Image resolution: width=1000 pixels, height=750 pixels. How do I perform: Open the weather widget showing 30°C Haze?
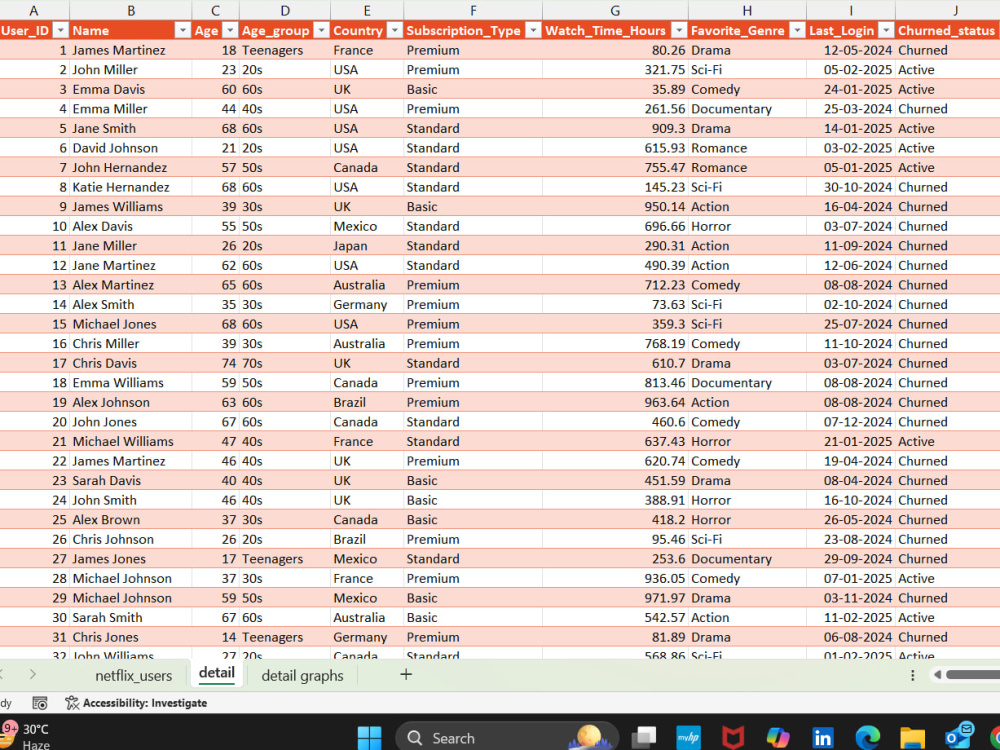click(x=27, y=737)
